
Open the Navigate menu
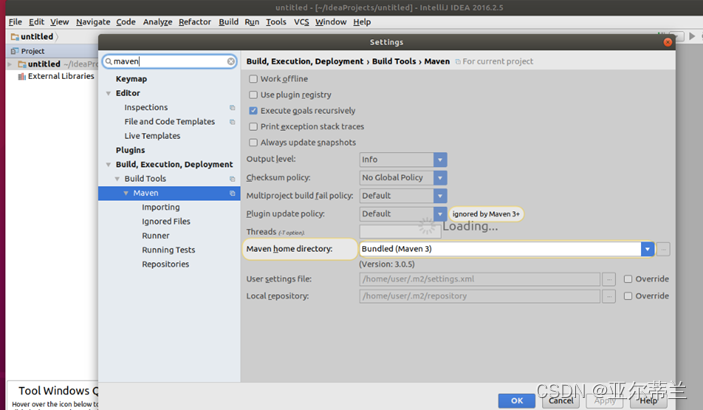click(93, 22)
